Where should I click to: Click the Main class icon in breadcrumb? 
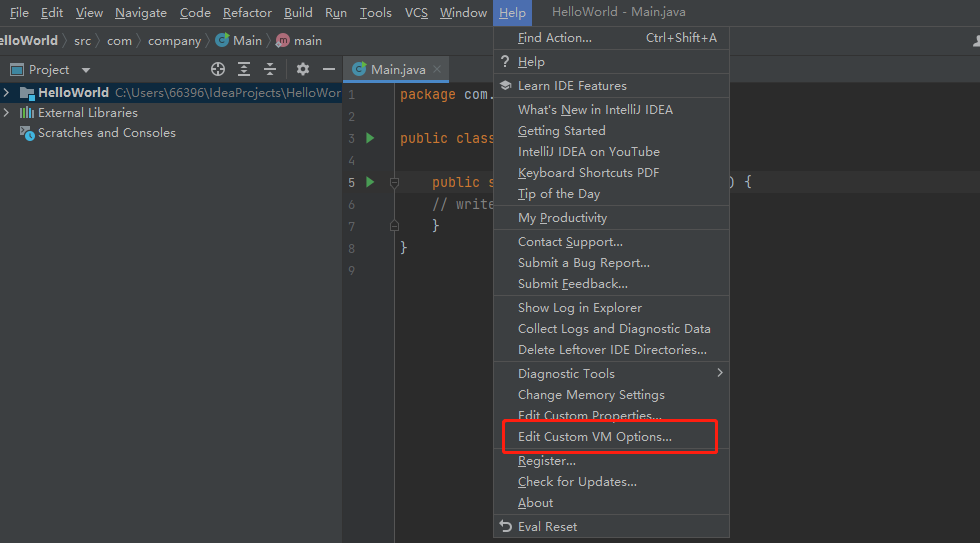tap(222, 40)
